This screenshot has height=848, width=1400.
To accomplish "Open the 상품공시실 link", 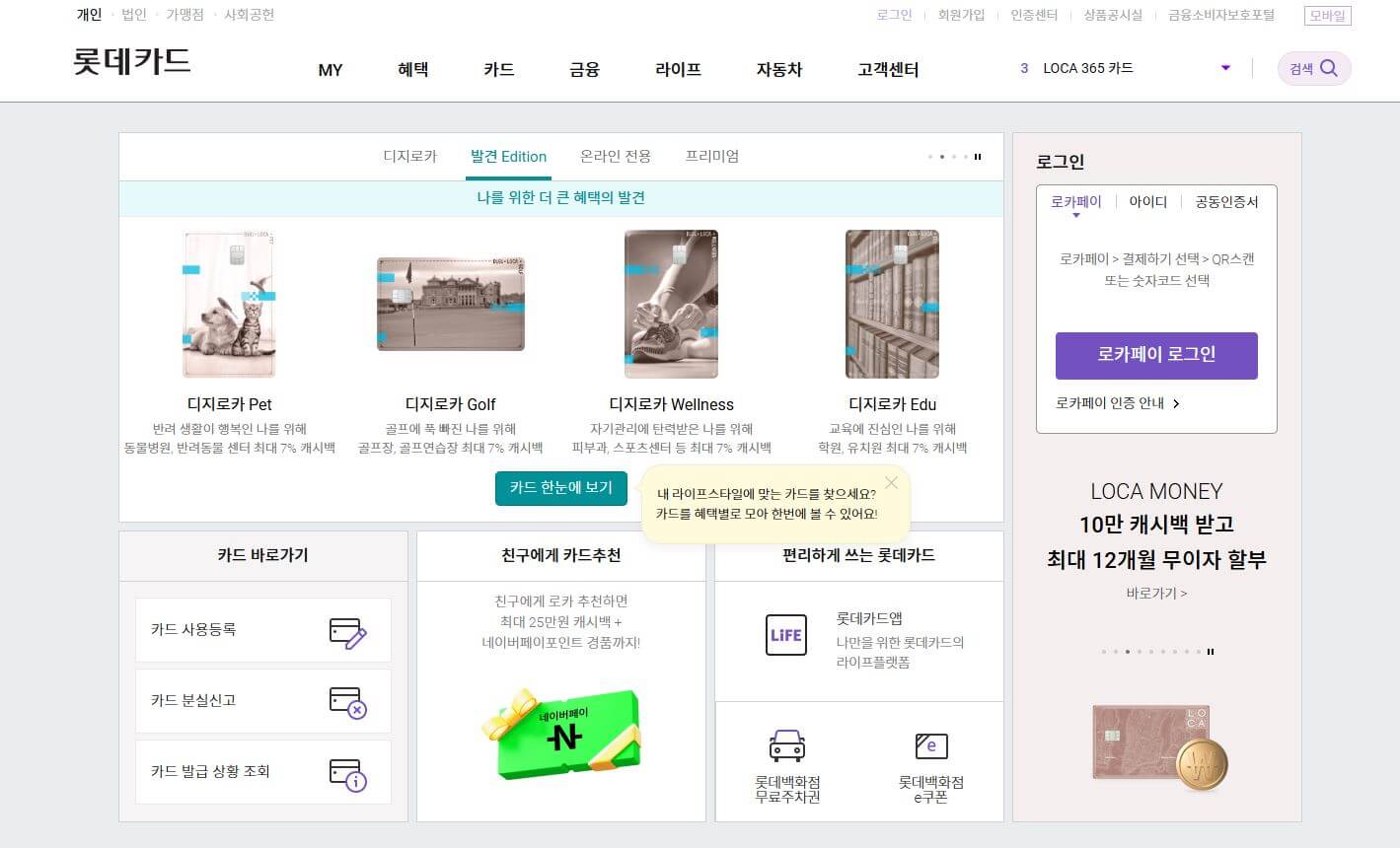I will pyautogui.click(x=1113, y=15).
